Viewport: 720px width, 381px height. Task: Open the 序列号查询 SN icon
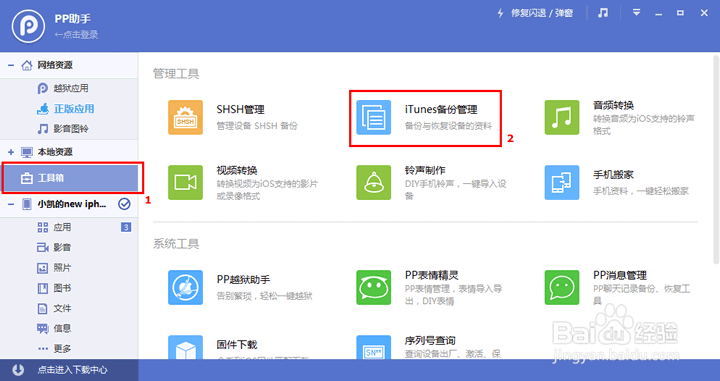point(374,347)
